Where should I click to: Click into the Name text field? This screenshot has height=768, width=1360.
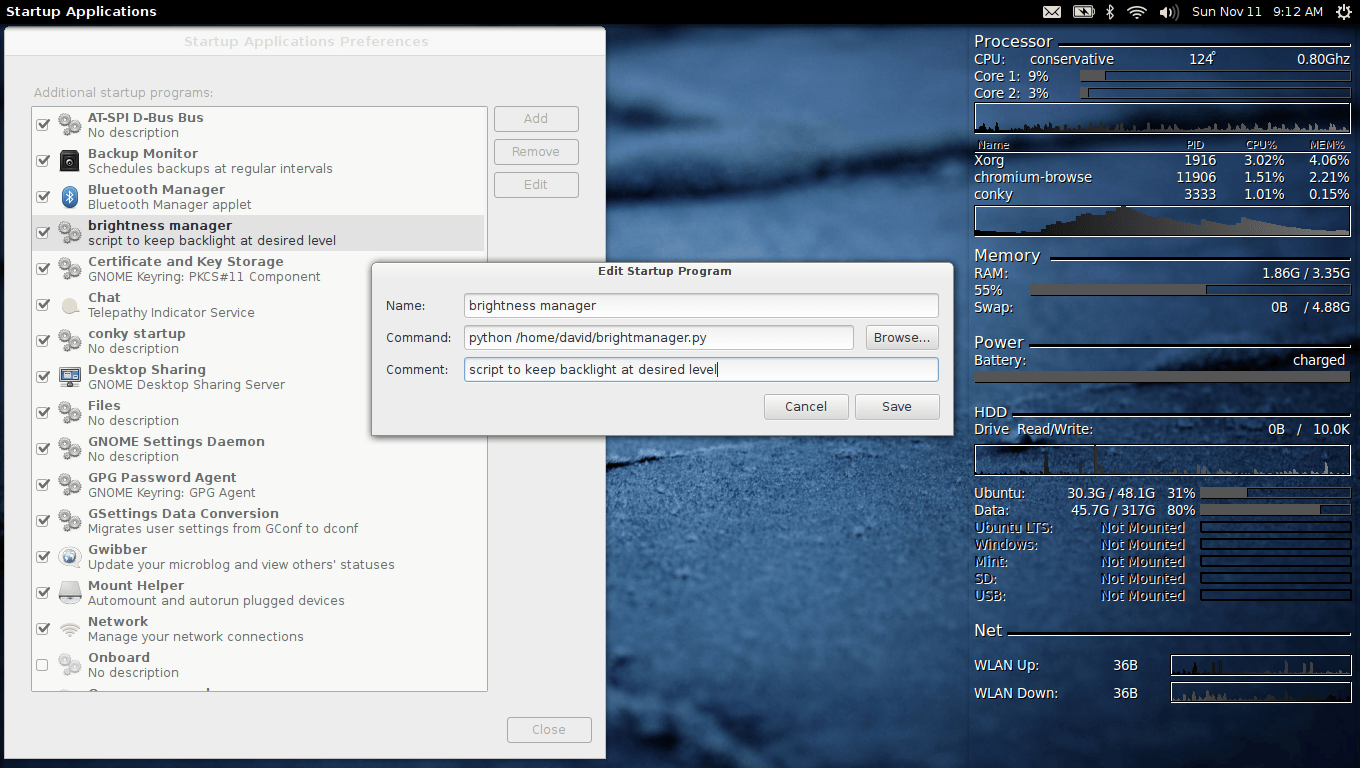(701, 306)
